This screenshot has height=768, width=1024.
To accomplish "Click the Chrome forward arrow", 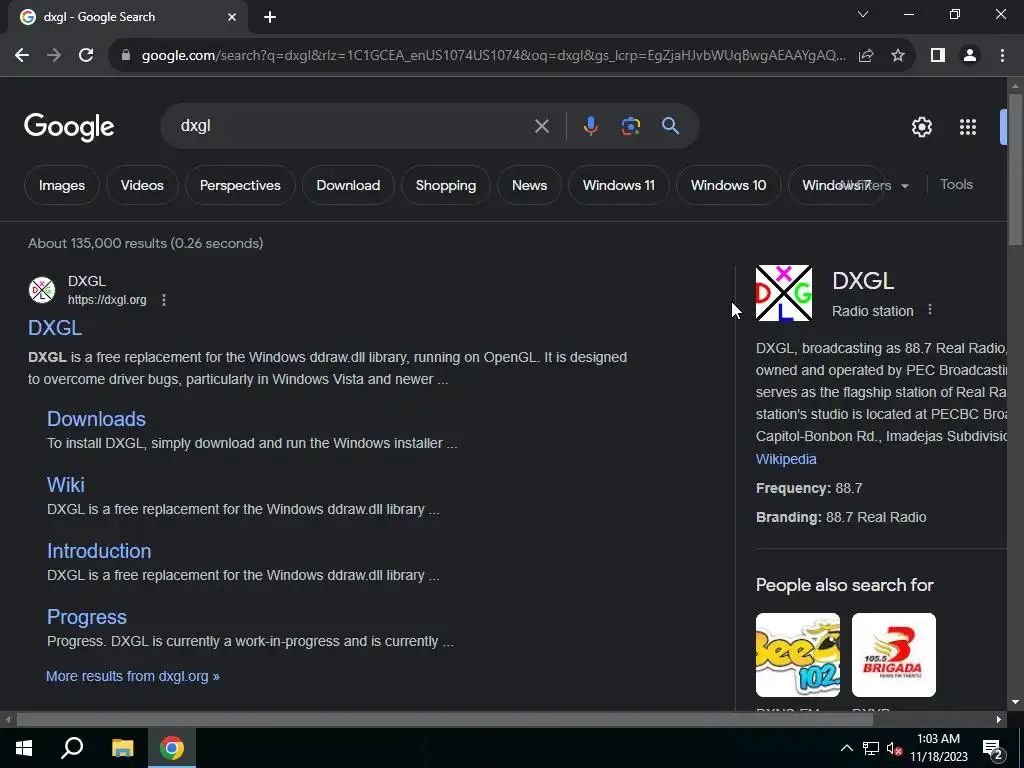I will click(x=54, y=56).
